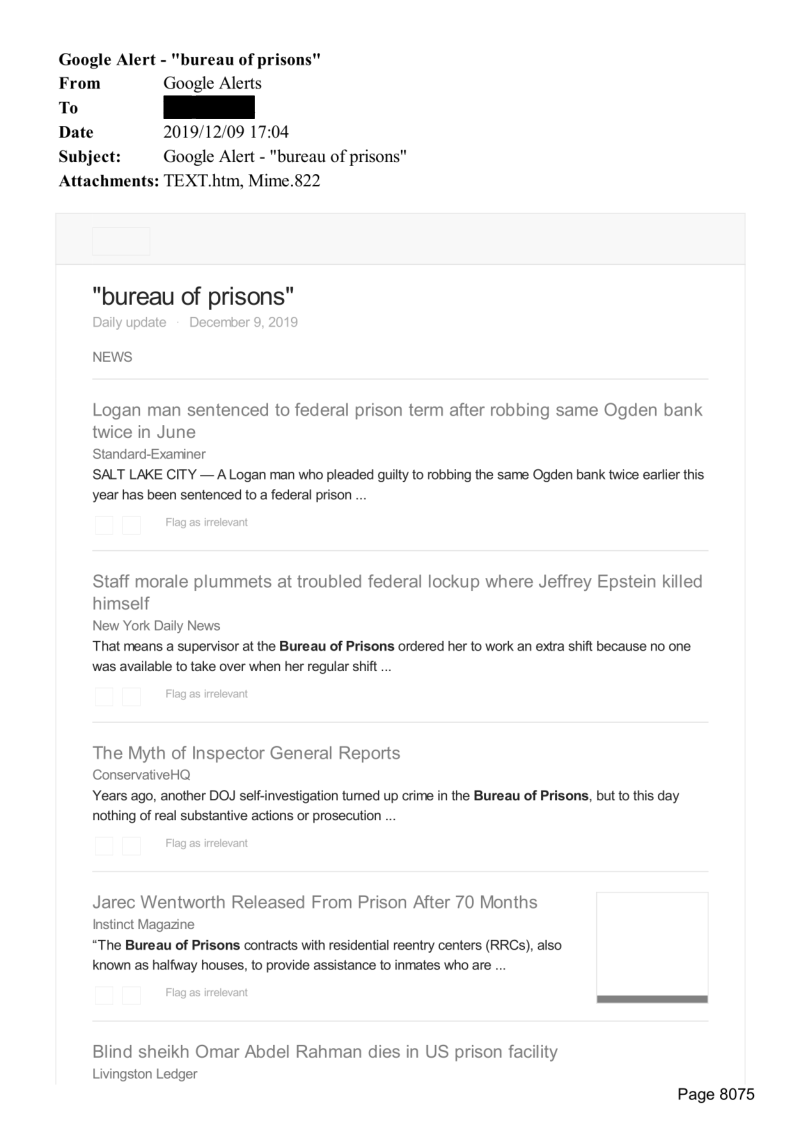Click second share icon under ConservativeHQ article
This screenshot has height=1123, width=794.
pyautogui.click(x=131, y=845)
